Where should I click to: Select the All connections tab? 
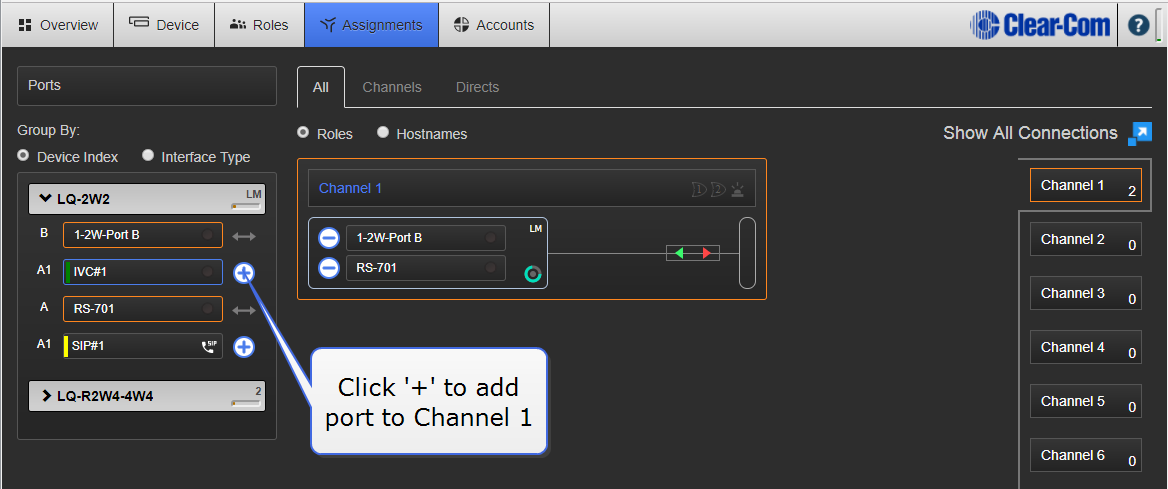tap(320, 87)
